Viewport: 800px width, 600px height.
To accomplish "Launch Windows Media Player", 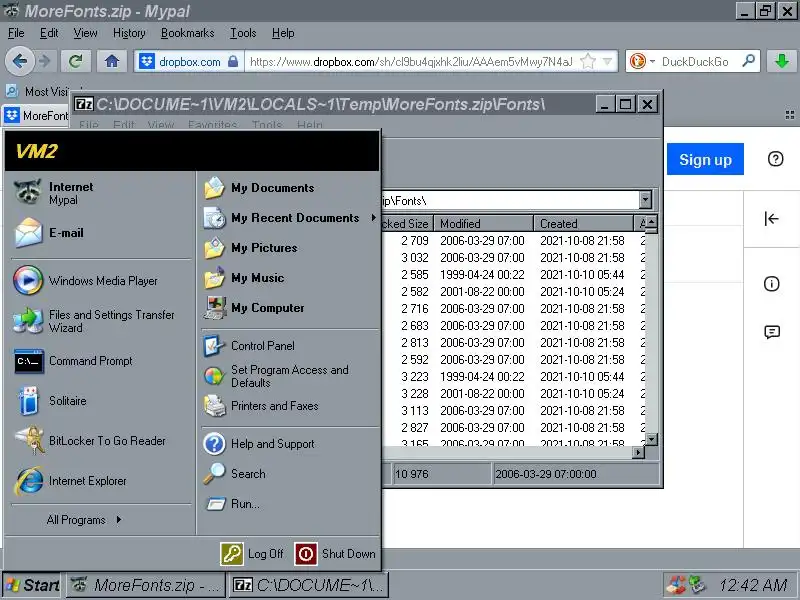I will 86,281.
